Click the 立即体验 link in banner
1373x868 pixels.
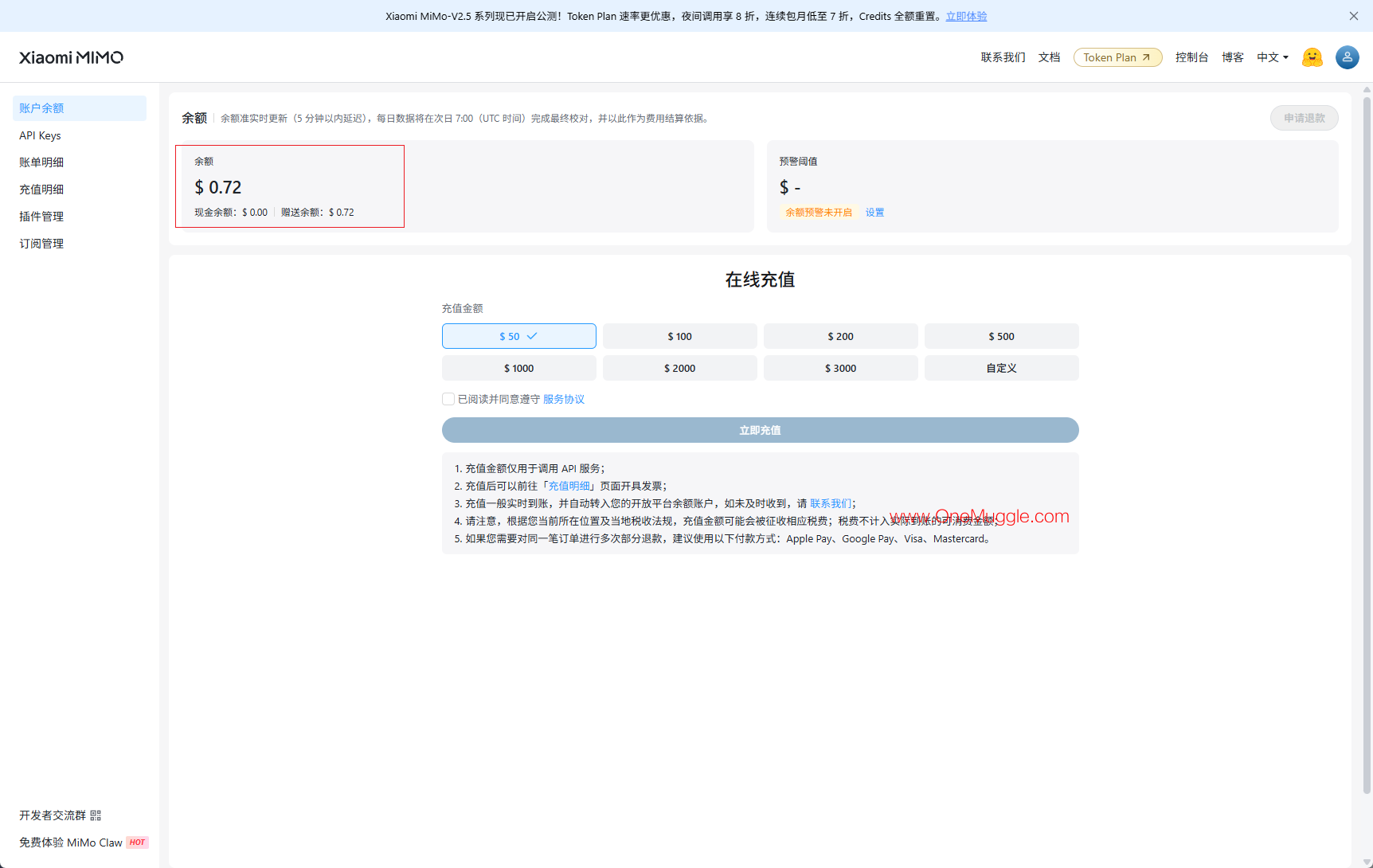[966, 16]
